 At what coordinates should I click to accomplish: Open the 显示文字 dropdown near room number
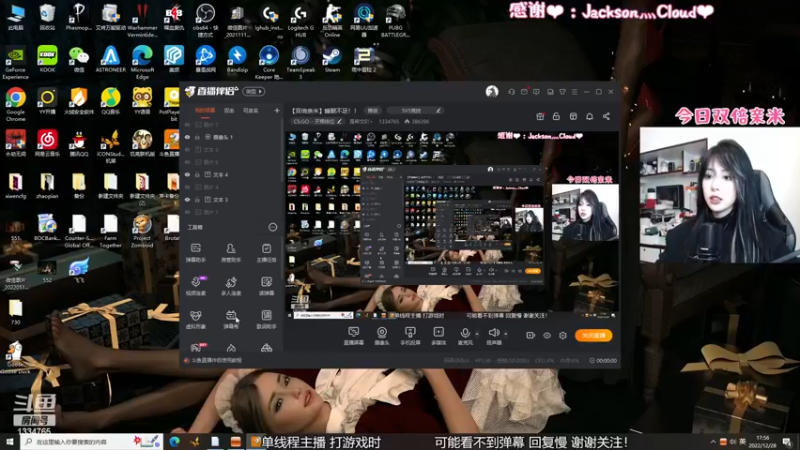pos(361,121)
